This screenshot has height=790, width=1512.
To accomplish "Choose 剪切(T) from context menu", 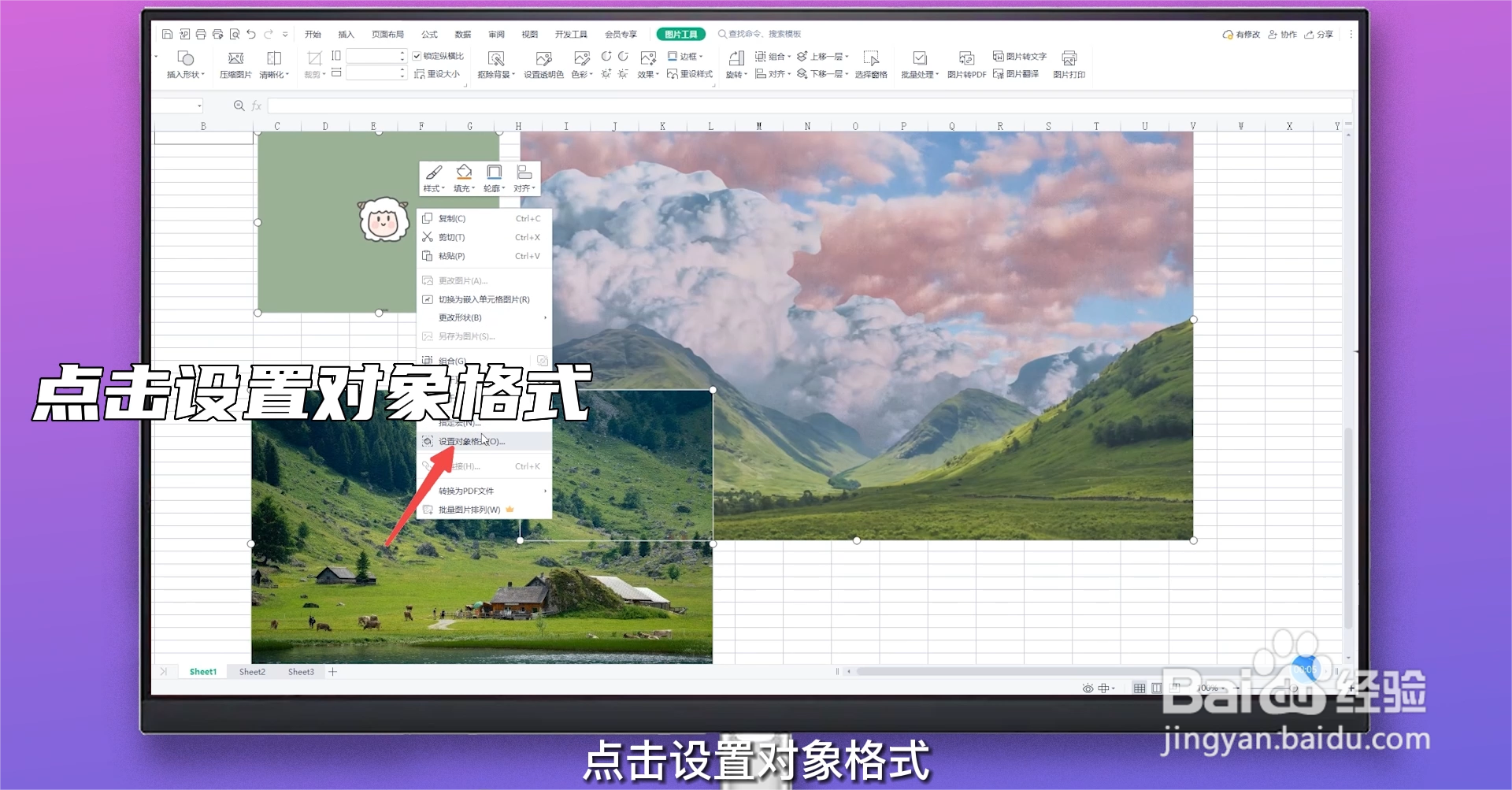I will pyautogui.click(x=484, y=237).
